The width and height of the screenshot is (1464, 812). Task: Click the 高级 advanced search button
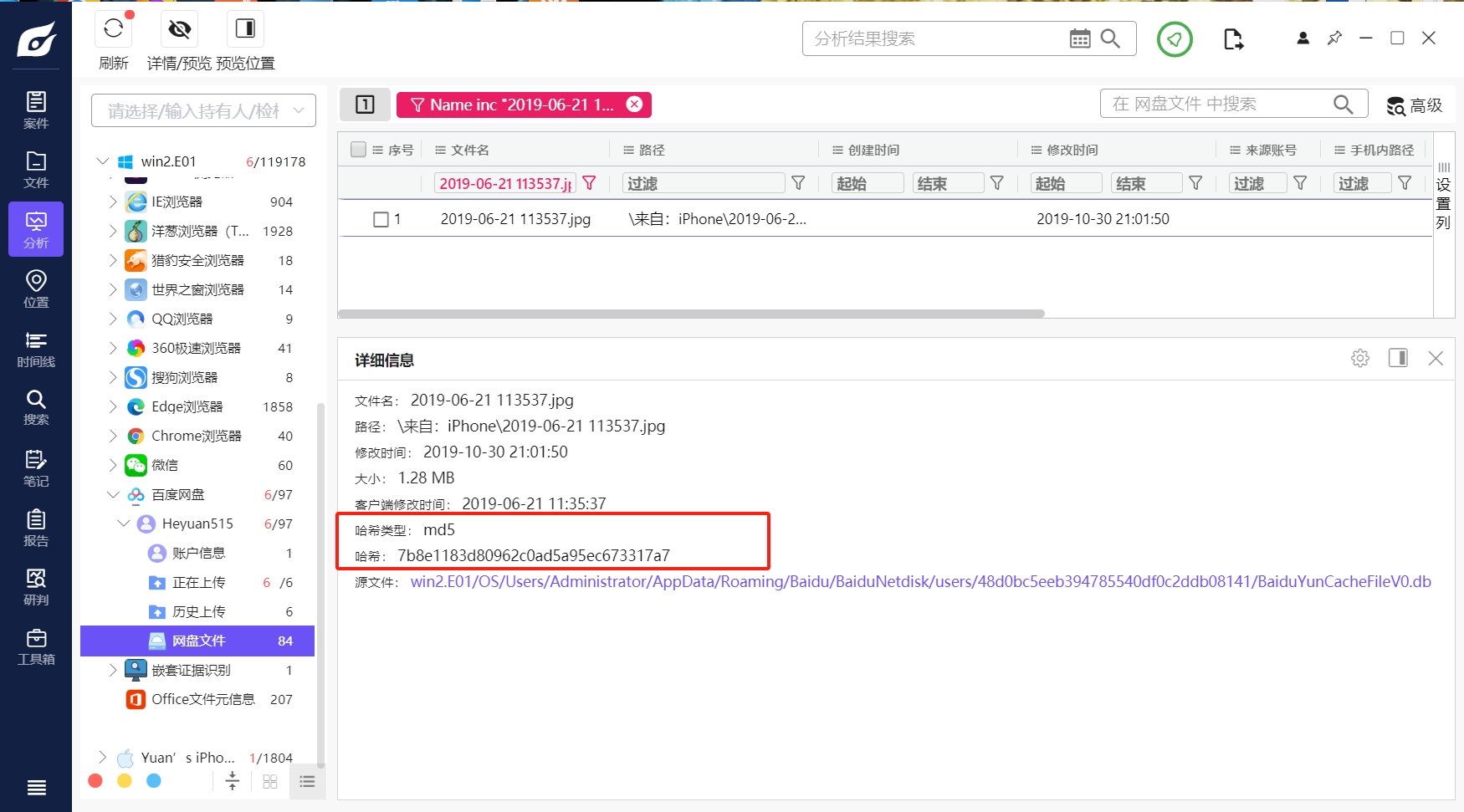1415,105
